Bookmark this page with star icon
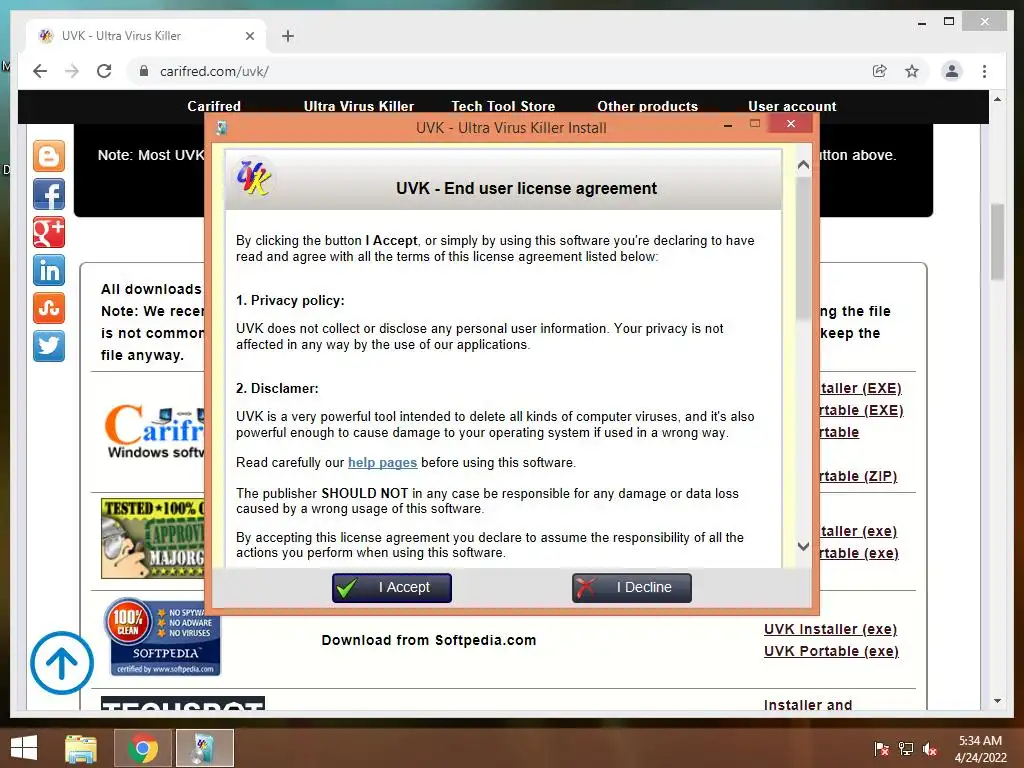This screenshot has width=1024, height=768. coord(912,71)
